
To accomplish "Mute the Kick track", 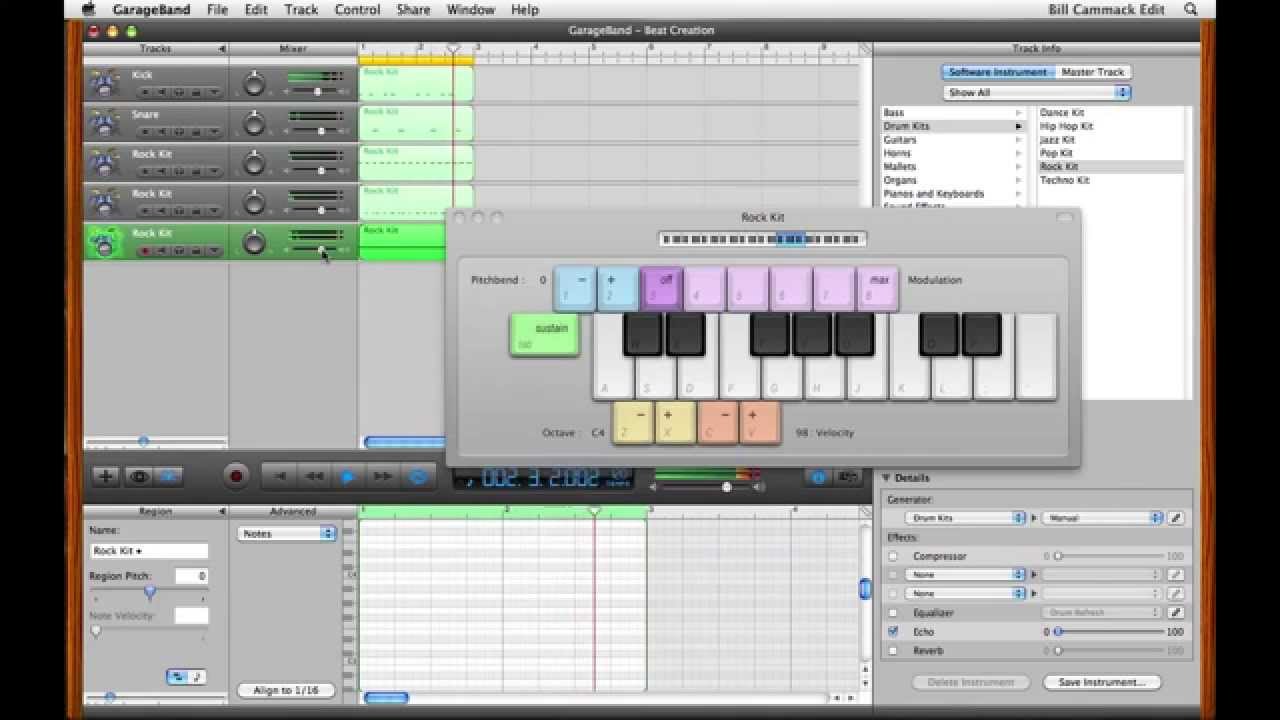I will [163, 93].
